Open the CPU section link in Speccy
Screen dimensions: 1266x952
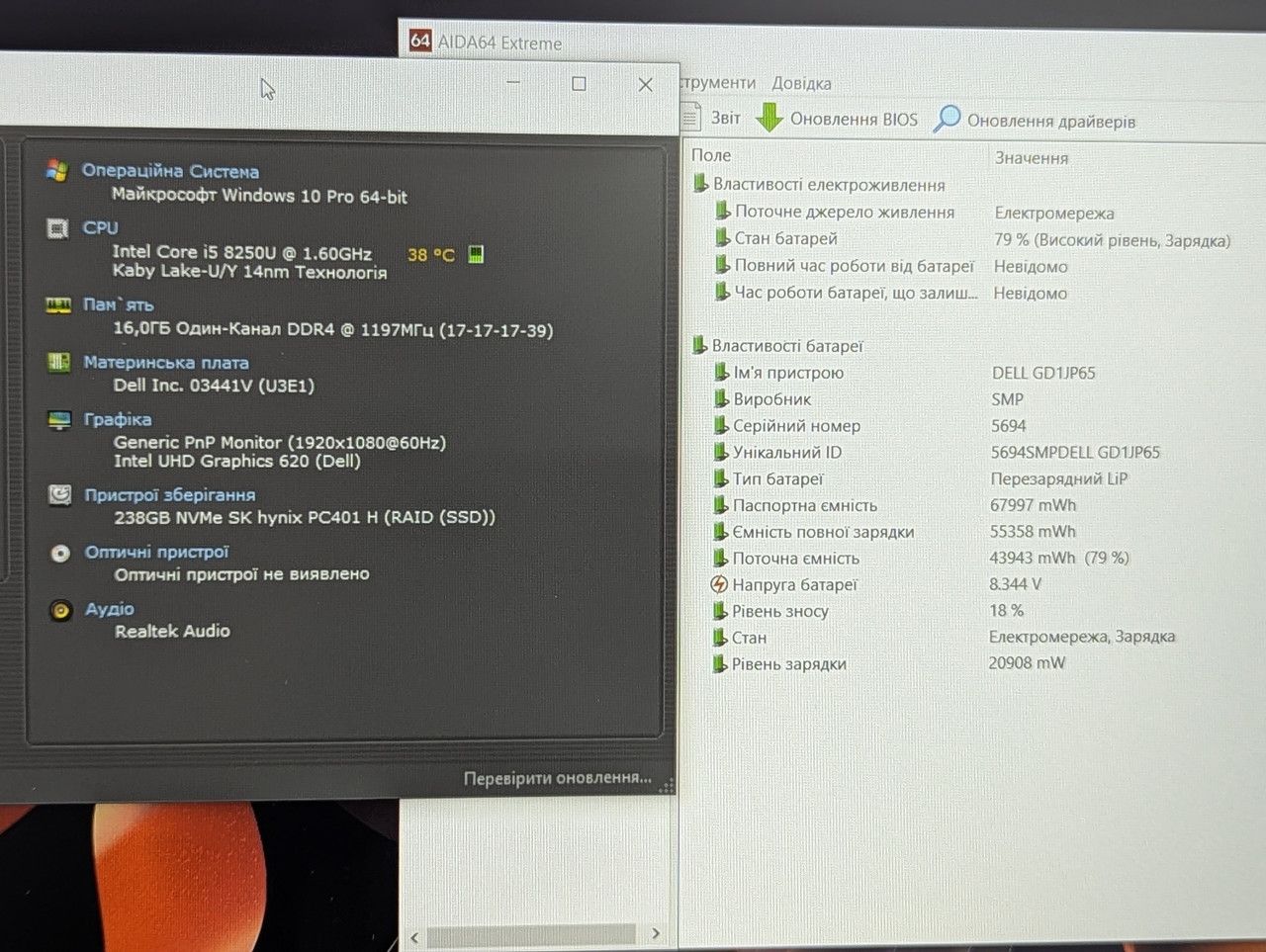pyautogui.click(x=100, y=227)
